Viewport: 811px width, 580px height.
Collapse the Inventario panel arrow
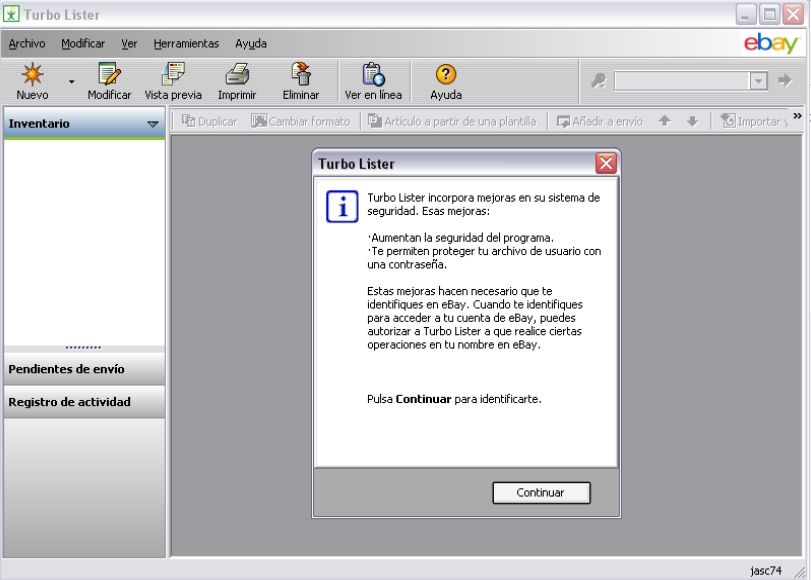[153, 124]
